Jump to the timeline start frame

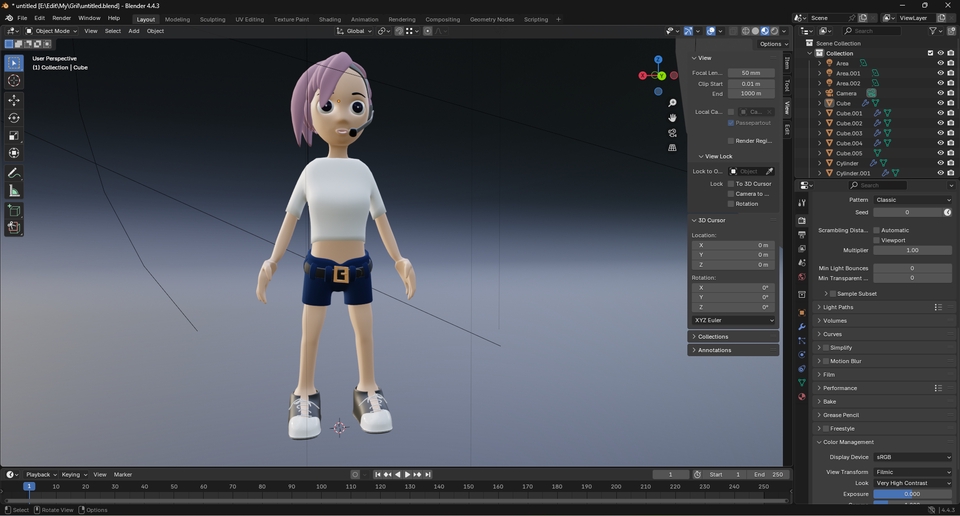click(x=378, y=474)
